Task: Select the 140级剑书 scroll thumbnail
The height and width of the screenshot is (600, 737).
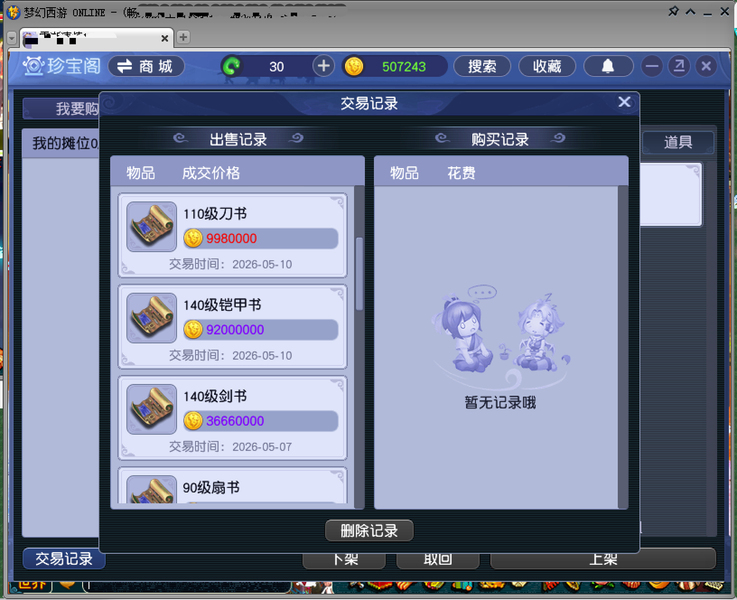Action: click(x=151, y=409)
